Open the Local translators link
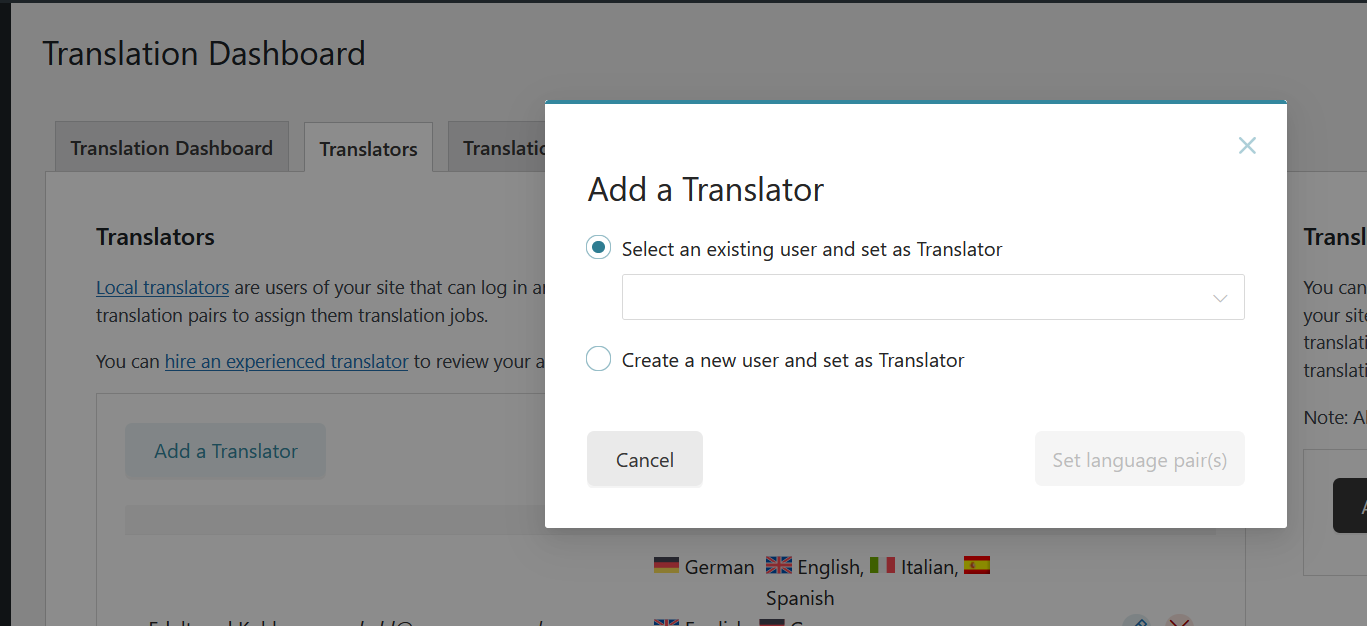Viewport: 1367px width, 626px height. click(x=162, y=288)
